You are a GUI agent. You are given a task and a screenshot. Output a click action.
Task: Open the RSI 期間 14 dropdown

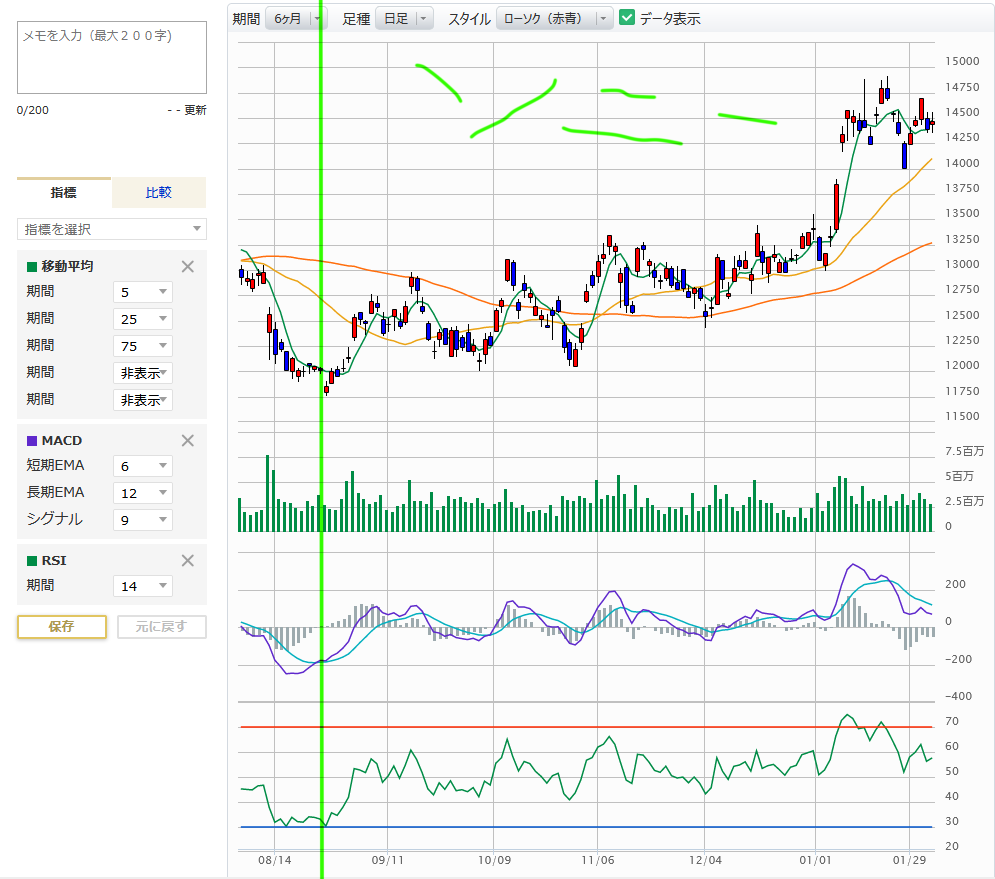(143, 586)
